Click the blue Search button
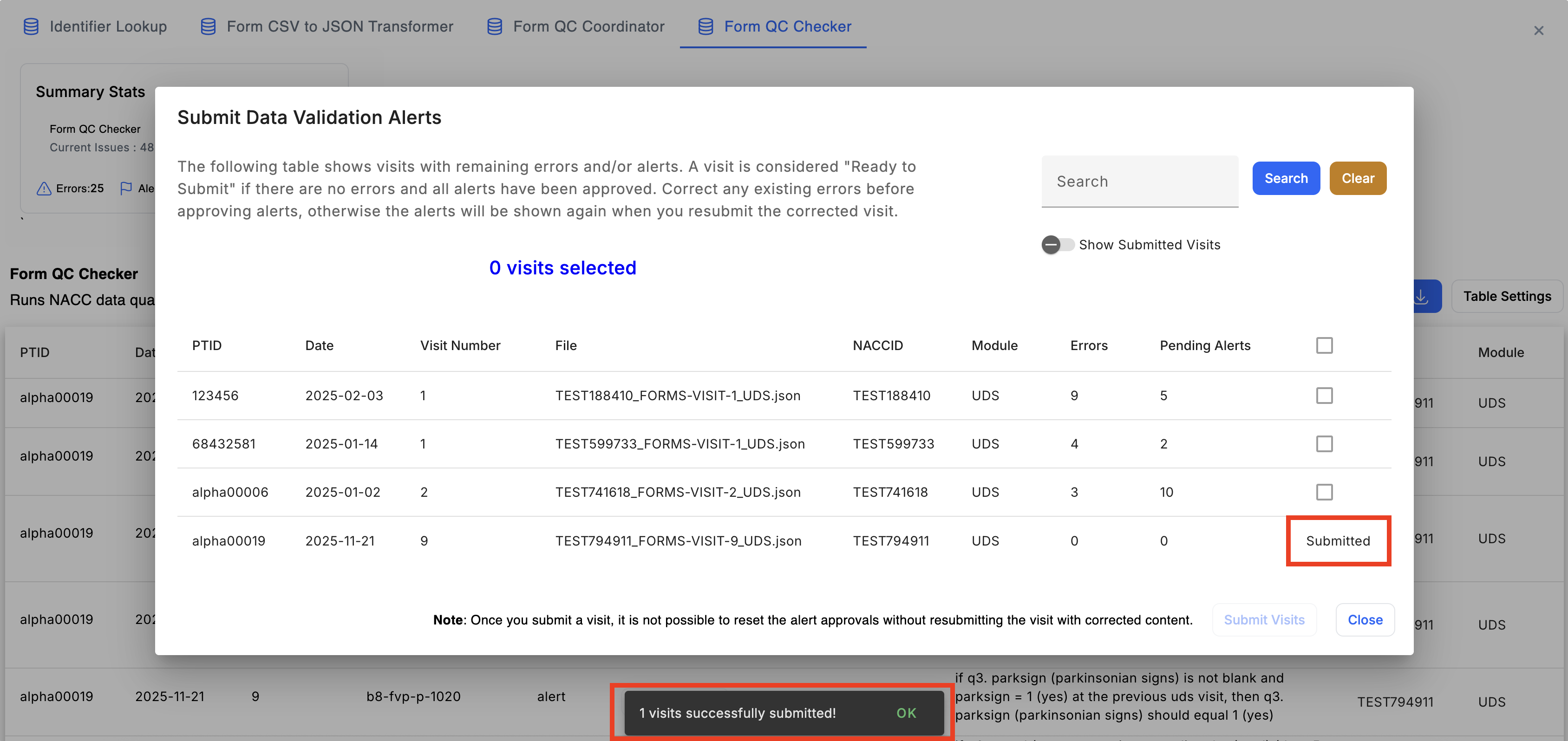This screenshot has height=741, width=1568. [1286, 178]
